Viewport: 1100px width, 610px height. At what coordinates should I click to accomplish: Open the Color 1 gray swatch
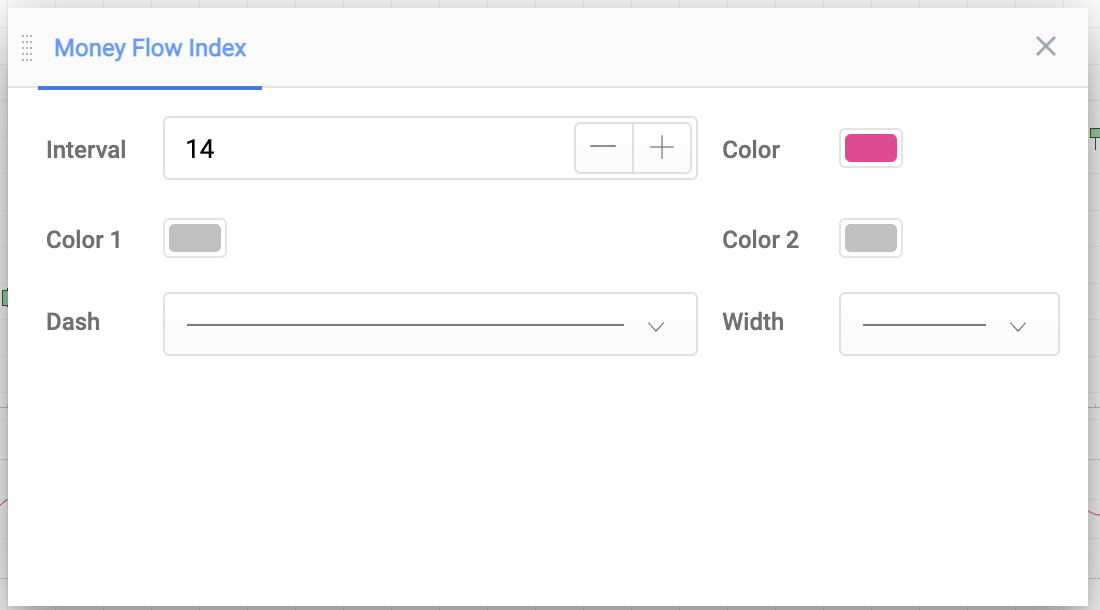click(195, 238)
